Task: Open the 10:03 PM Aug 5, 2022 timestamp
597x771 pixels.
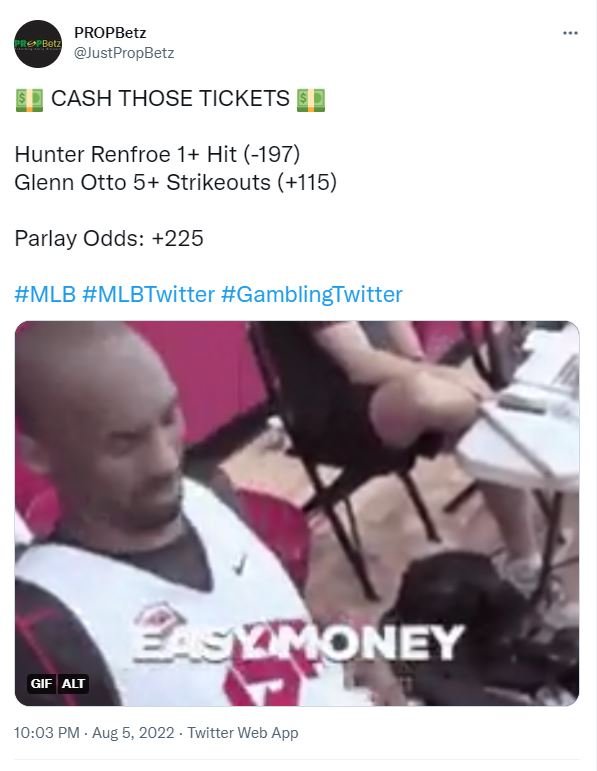Action: pos(94,733)
